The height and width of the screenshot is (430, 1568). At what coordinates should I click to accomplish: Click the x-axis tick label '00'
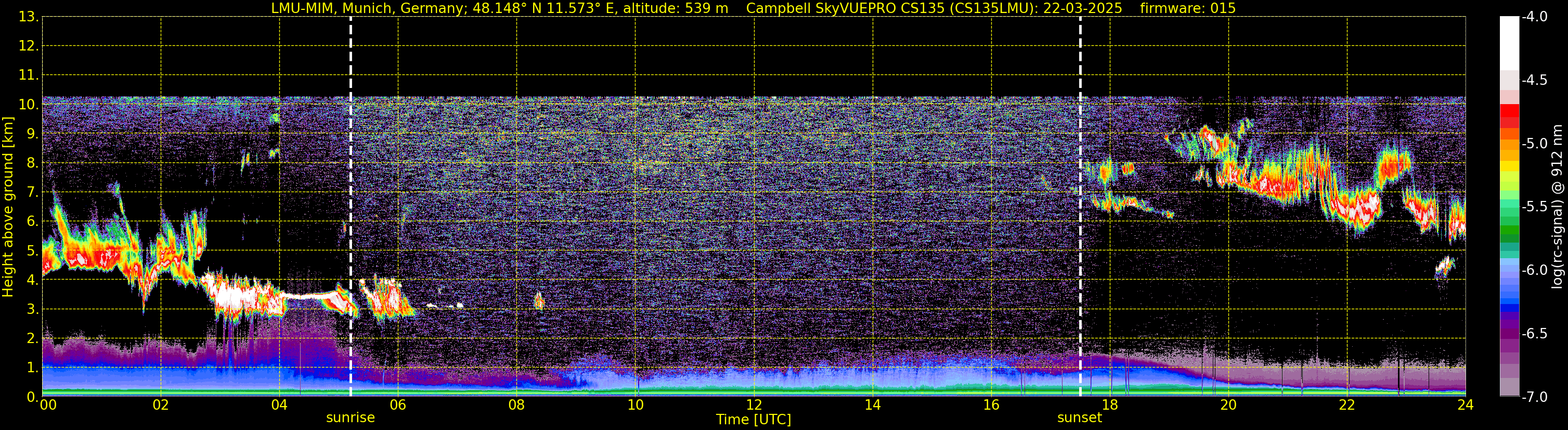point(47,405)
